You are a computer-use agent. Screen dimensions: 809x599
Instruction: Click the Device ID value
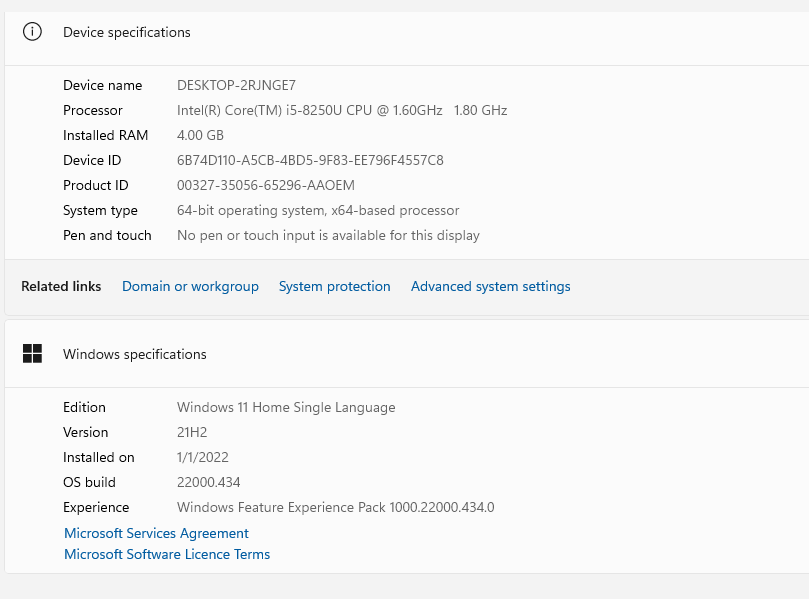[310, 160]
